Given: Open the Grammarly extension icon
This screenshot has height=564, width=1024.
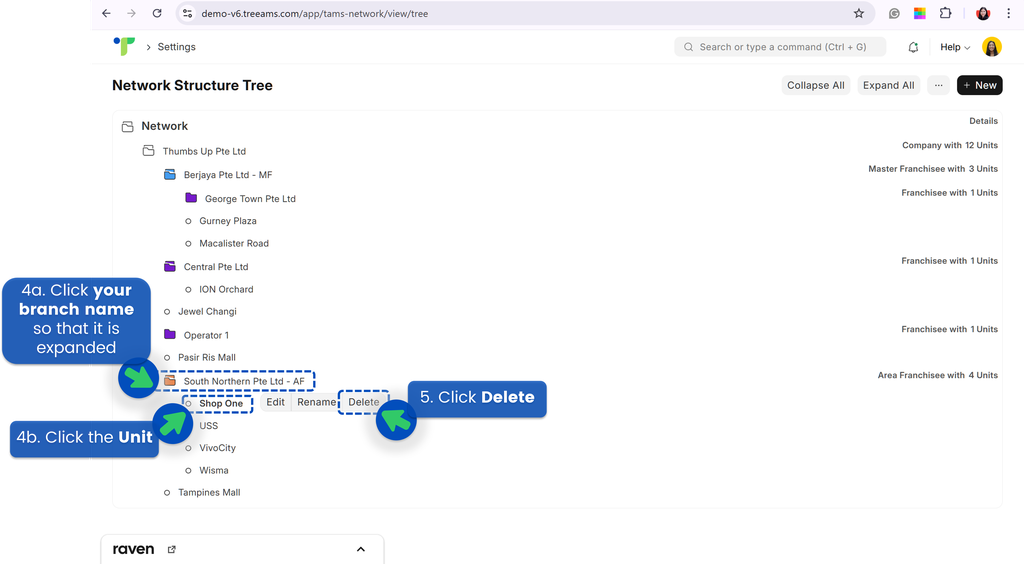Looking at the screenshot, I should pos(894,13).
